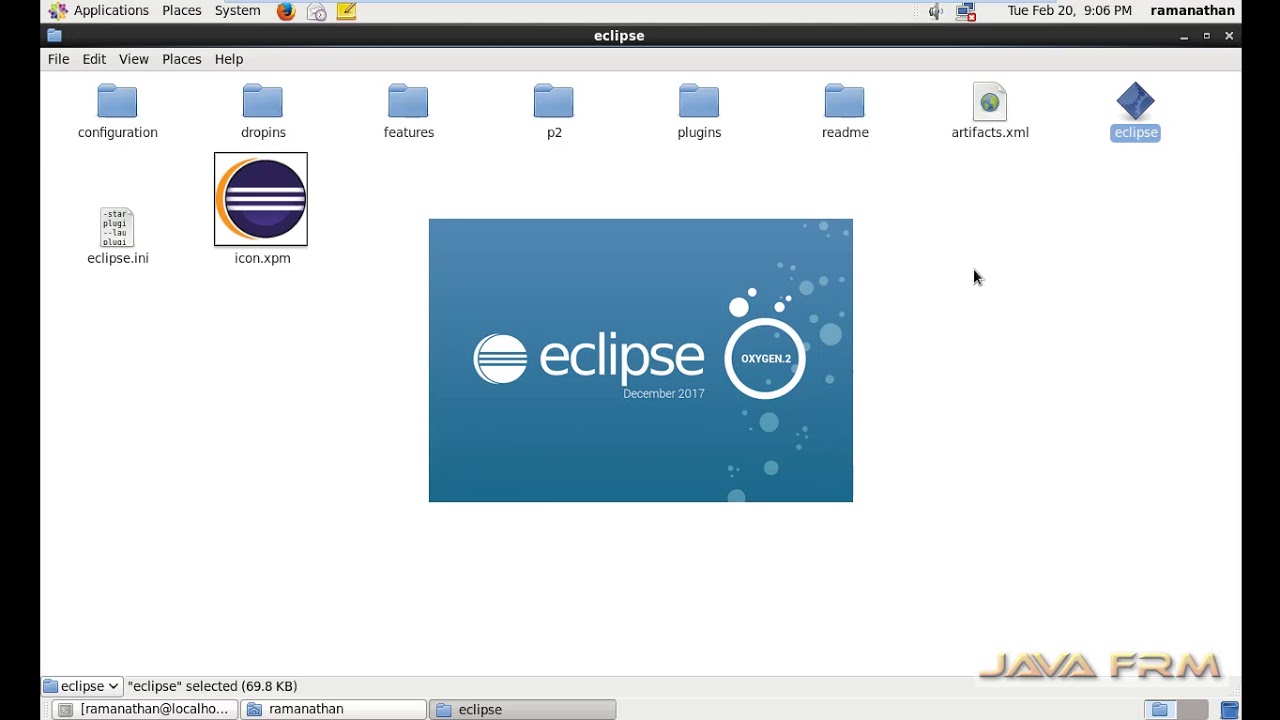Click the date and time clock
1280x720 pixels.
(x=1069, y=11)
